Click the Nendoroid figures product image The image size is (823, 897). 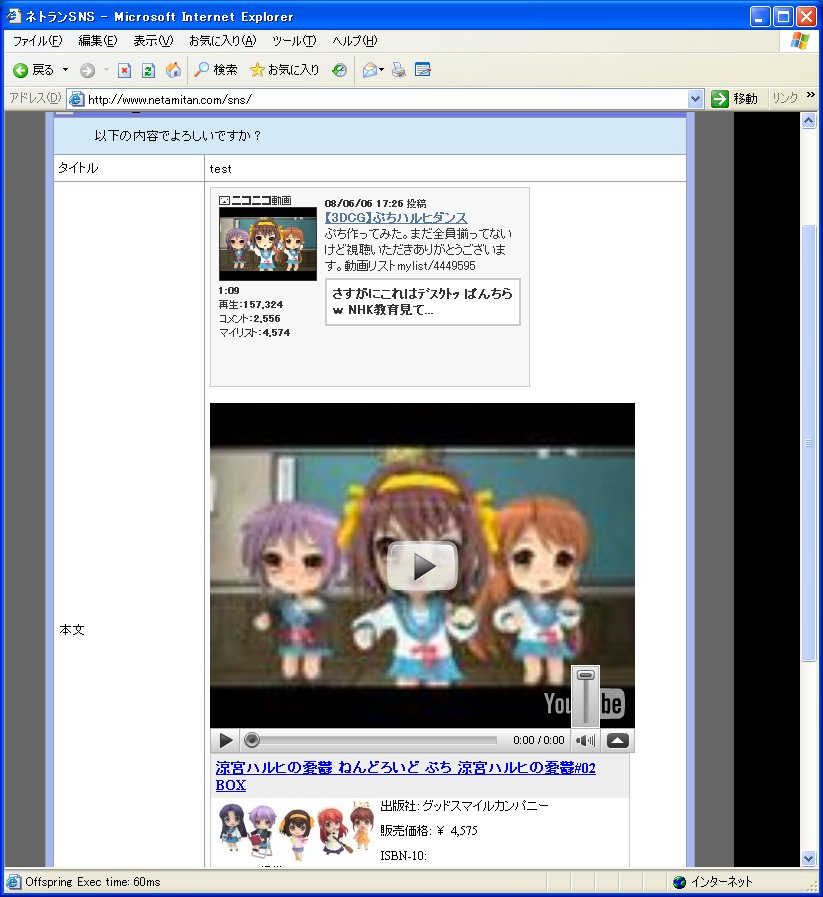(x=297, y=829)
